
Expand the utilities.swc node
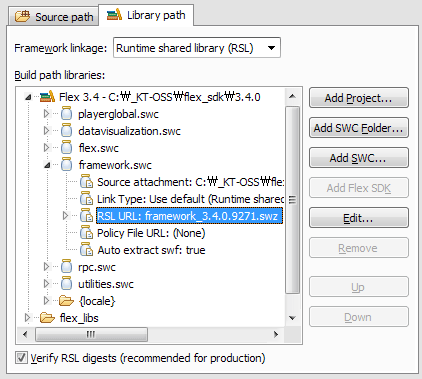46,284
